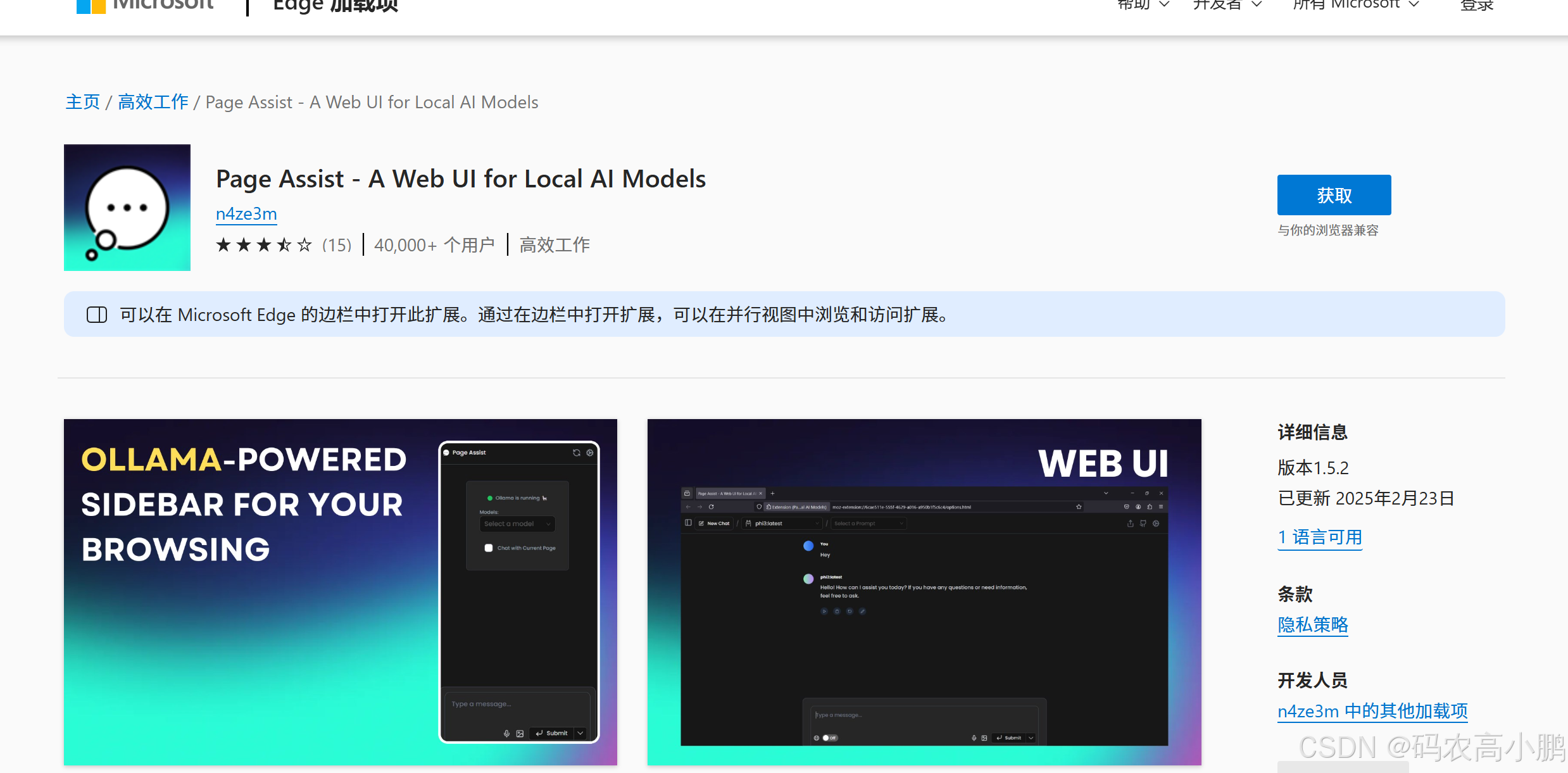Click the Microsoft logo in header
Image resolution: width=1568 pixels, height=773 pixels.
click(x=91, y=6)
